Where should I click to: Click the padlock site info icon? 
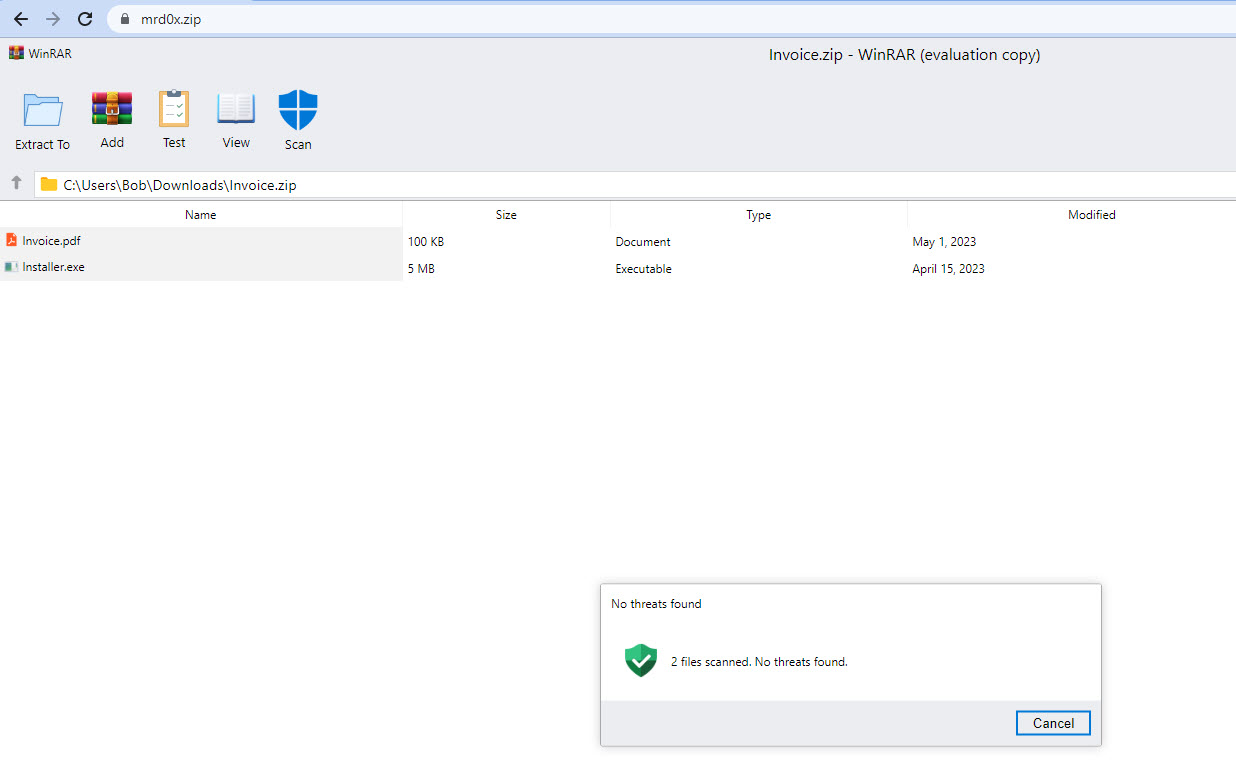click(125, 19)
